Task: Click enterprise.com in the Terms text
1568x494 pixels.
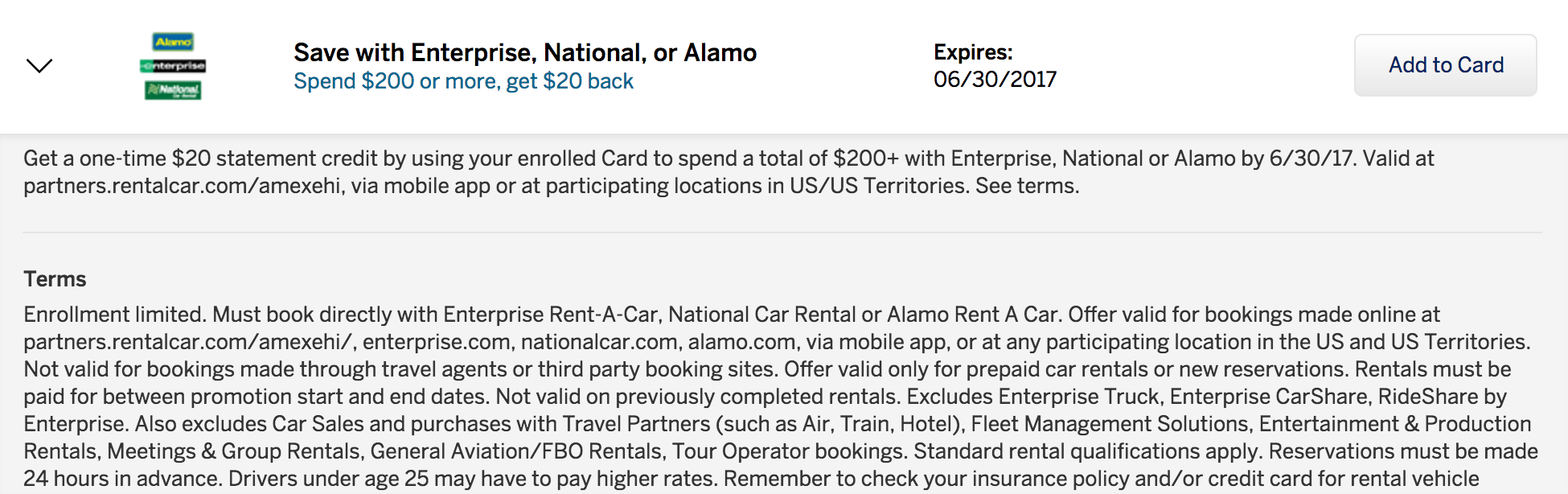Action: (x=437, y=342)
